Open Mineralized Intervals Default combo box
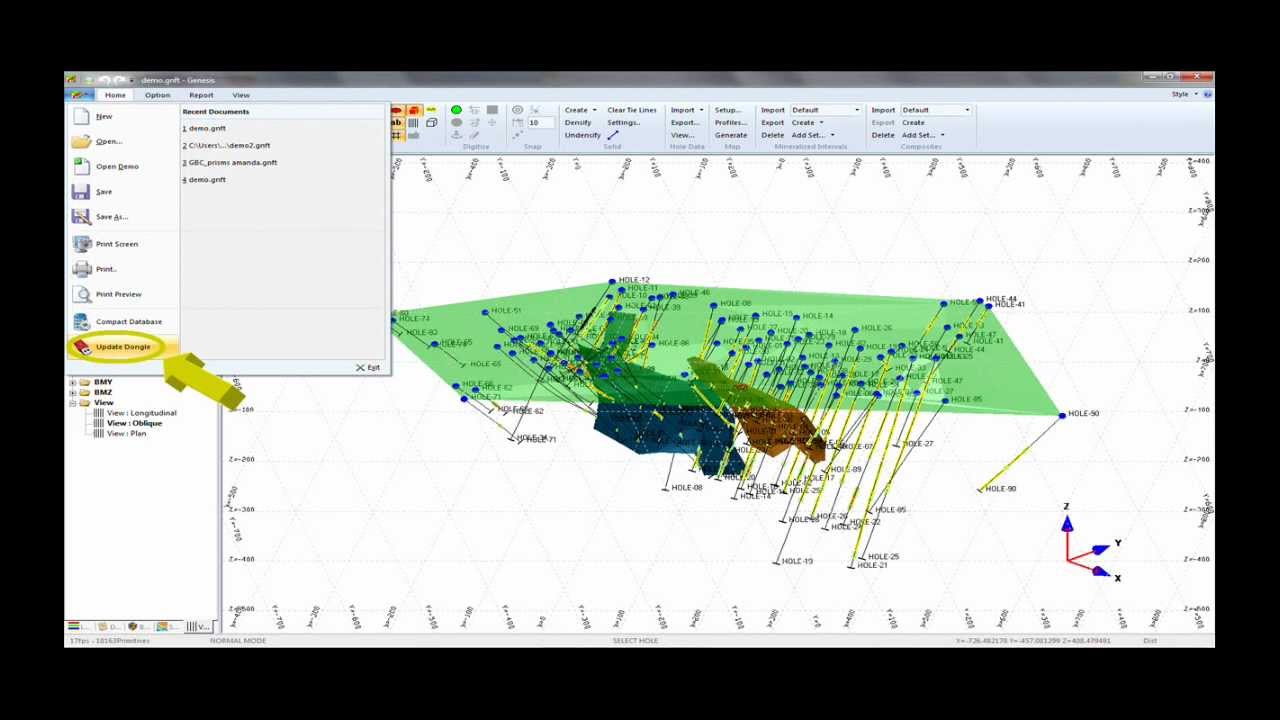Image resolution: width=1280 pixels, height=720 pixels. (825, 110)
